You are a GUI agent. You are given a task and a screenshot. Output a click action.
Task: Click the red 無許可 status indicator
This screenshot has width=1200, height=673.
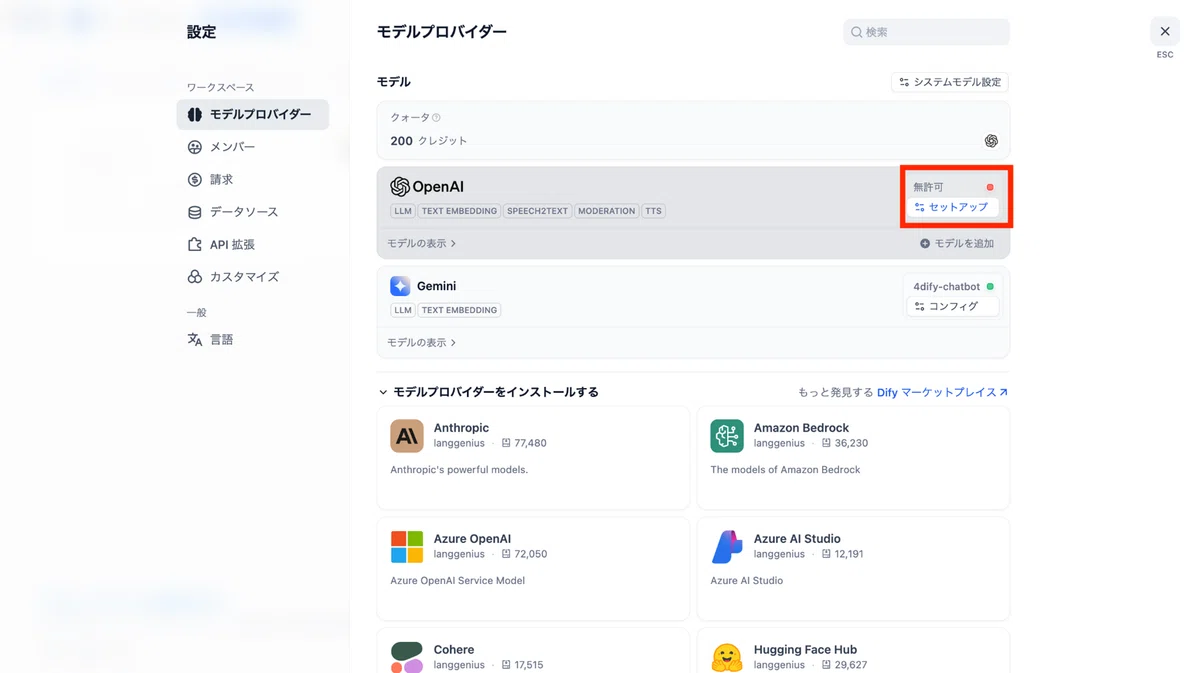[x=990, y=187]
